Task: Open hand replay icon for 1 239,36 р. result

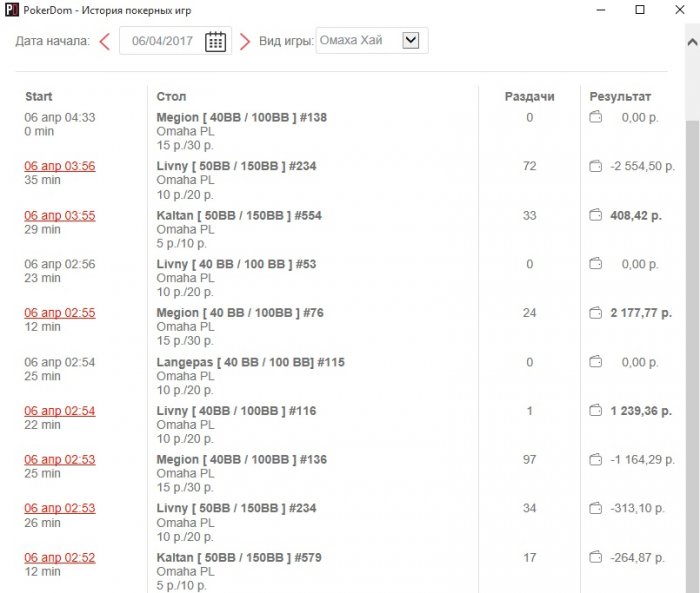Action: (x=596, y=411)
